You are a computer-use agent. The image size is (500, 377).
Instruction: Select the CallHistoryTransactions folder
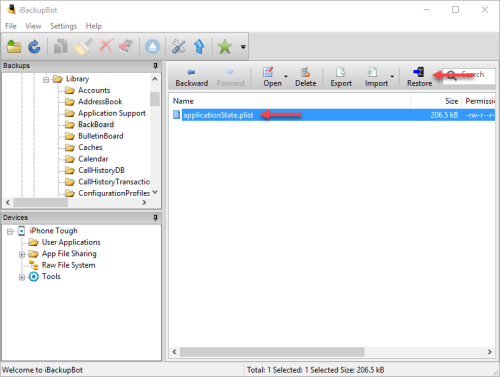pyautogui.click(x=114, y=182)
